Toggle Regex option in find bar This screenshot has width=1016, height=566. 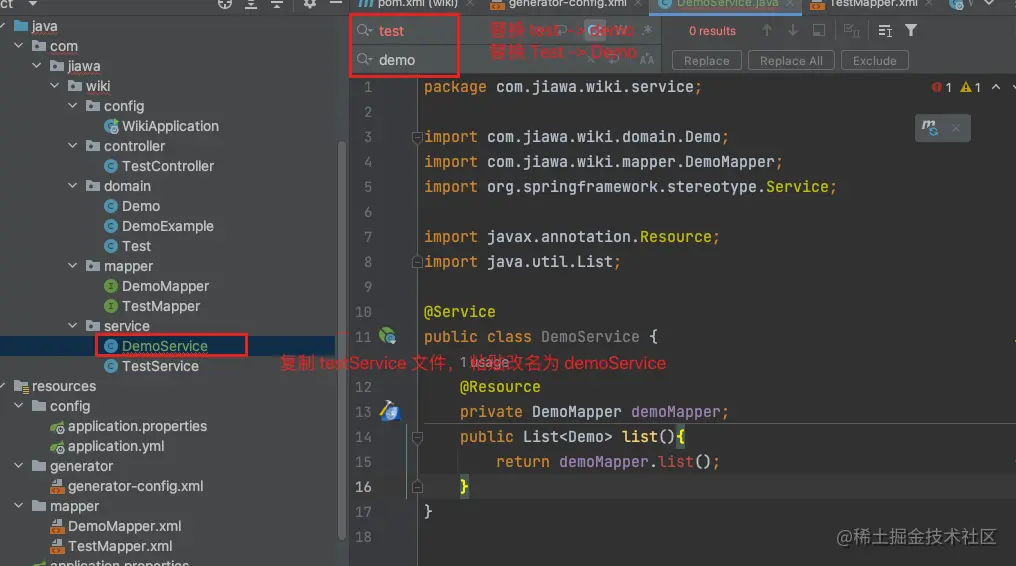pyautogui.click(x=647, y=30)
